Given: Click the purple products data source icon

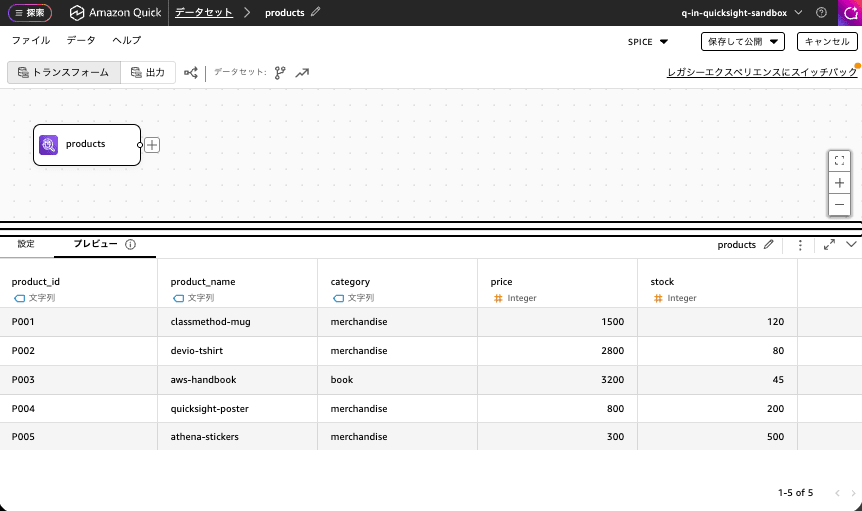Looking at the screenshot, I should [48, 145].
